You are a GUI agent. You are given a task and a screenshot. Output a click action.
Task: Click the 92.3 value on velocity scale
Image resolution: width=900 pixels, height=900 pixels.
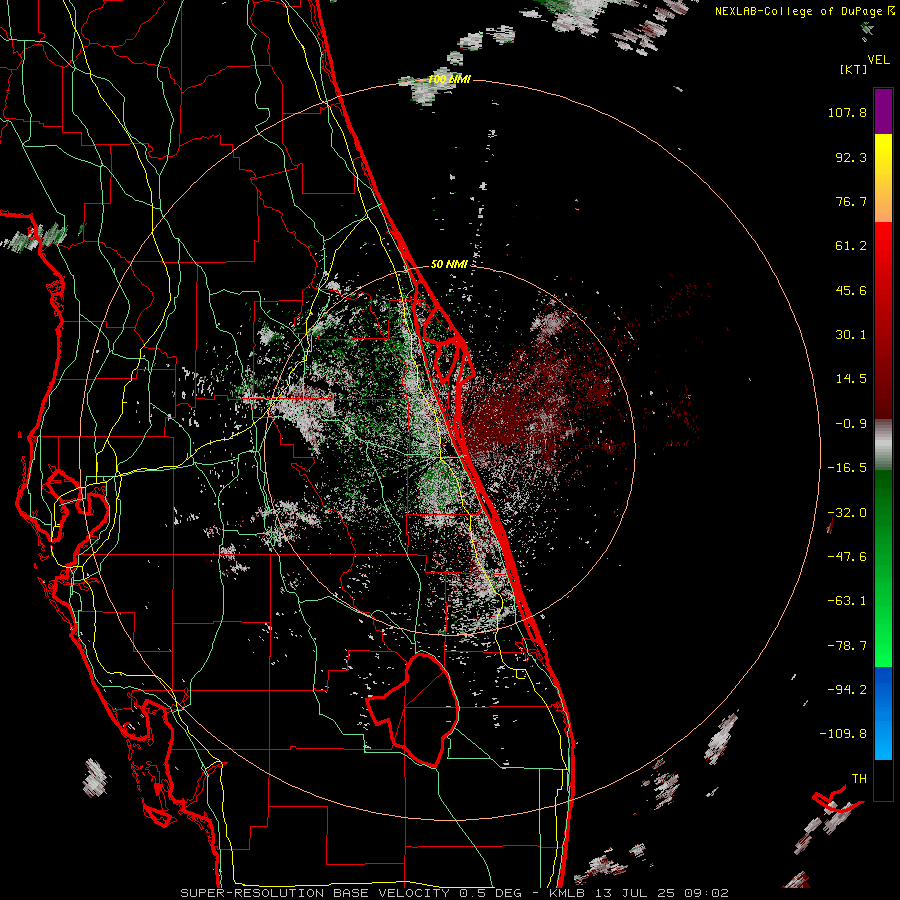[851, 157]
